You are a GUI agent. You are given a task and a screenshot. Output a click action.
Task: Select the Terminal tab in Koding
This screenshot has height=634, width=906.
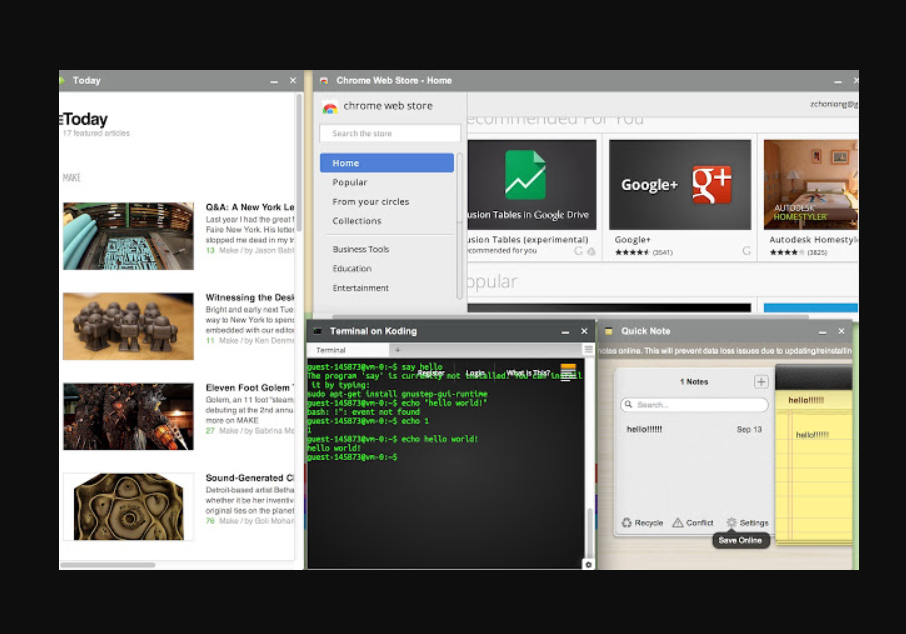(x=348, y=350)
